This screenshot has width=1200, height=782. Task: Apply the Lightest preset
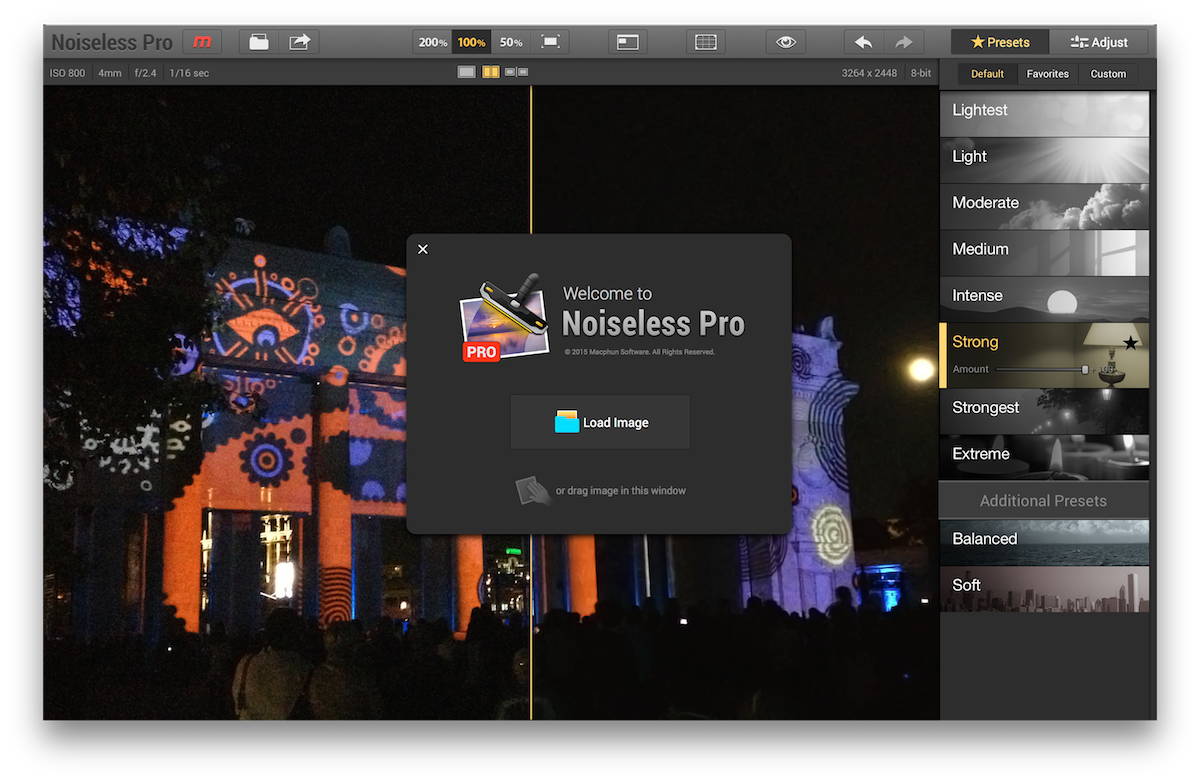pos(1044,114)
